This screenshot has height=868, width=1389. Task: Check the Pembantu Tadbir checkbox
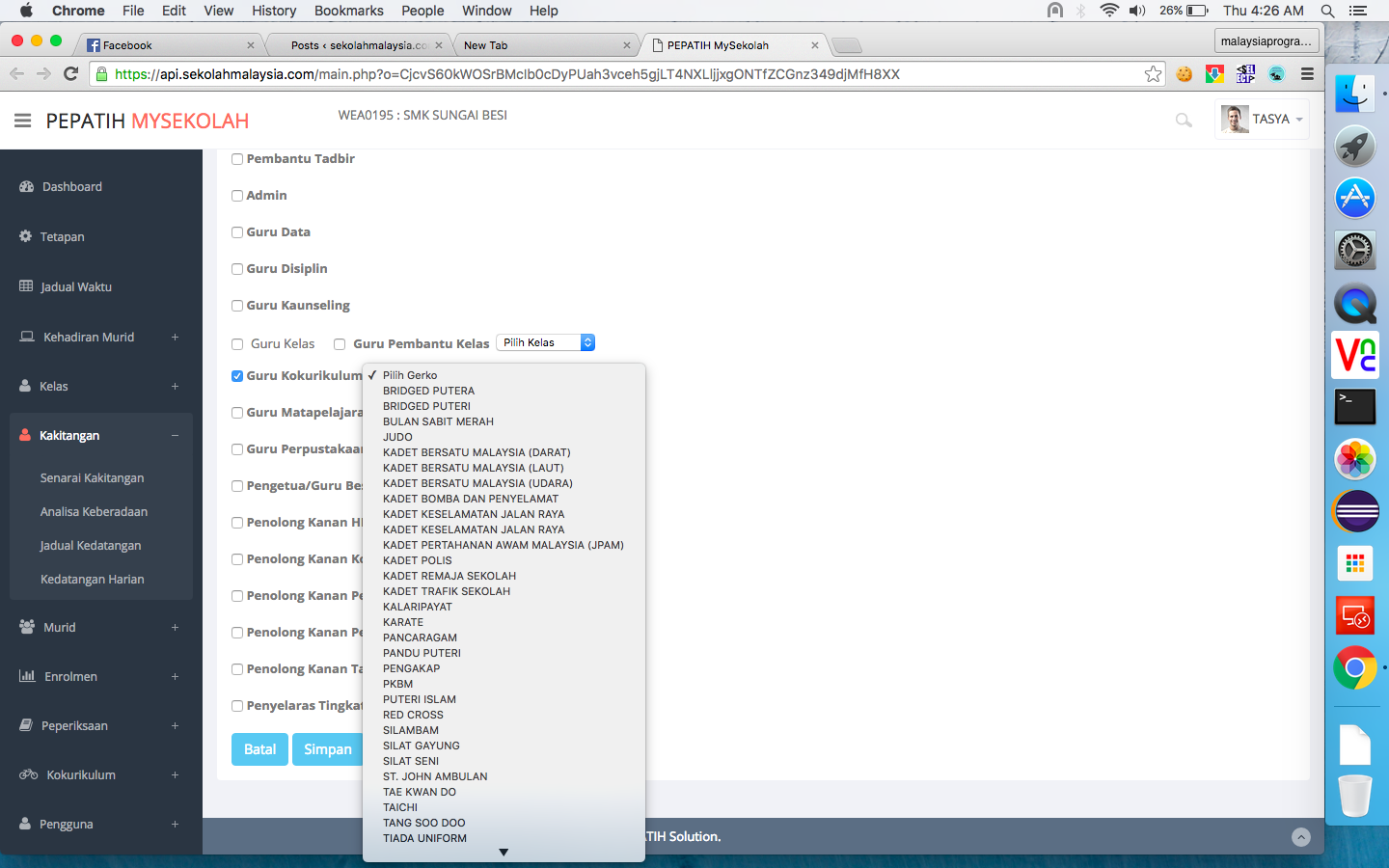click(237, 159)
